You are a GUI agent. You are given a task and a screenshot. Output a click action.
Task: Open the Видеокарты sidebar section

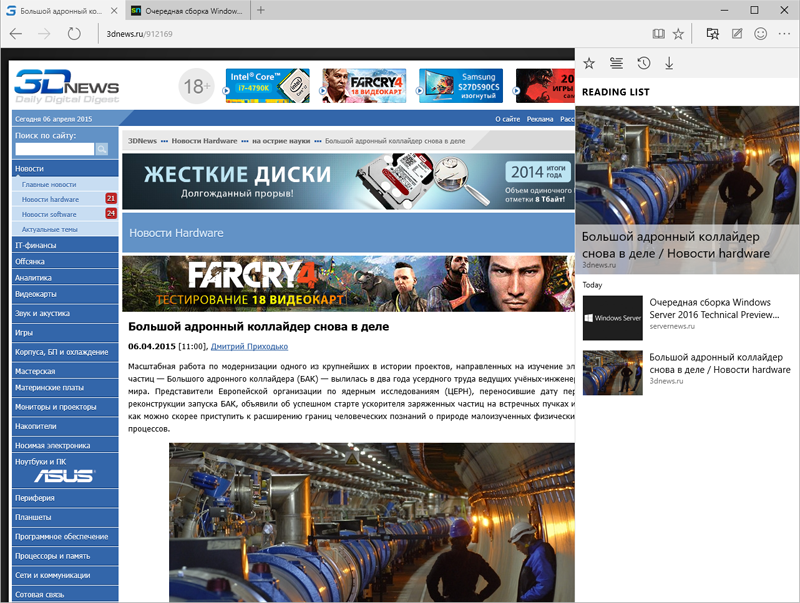point(36,294)
